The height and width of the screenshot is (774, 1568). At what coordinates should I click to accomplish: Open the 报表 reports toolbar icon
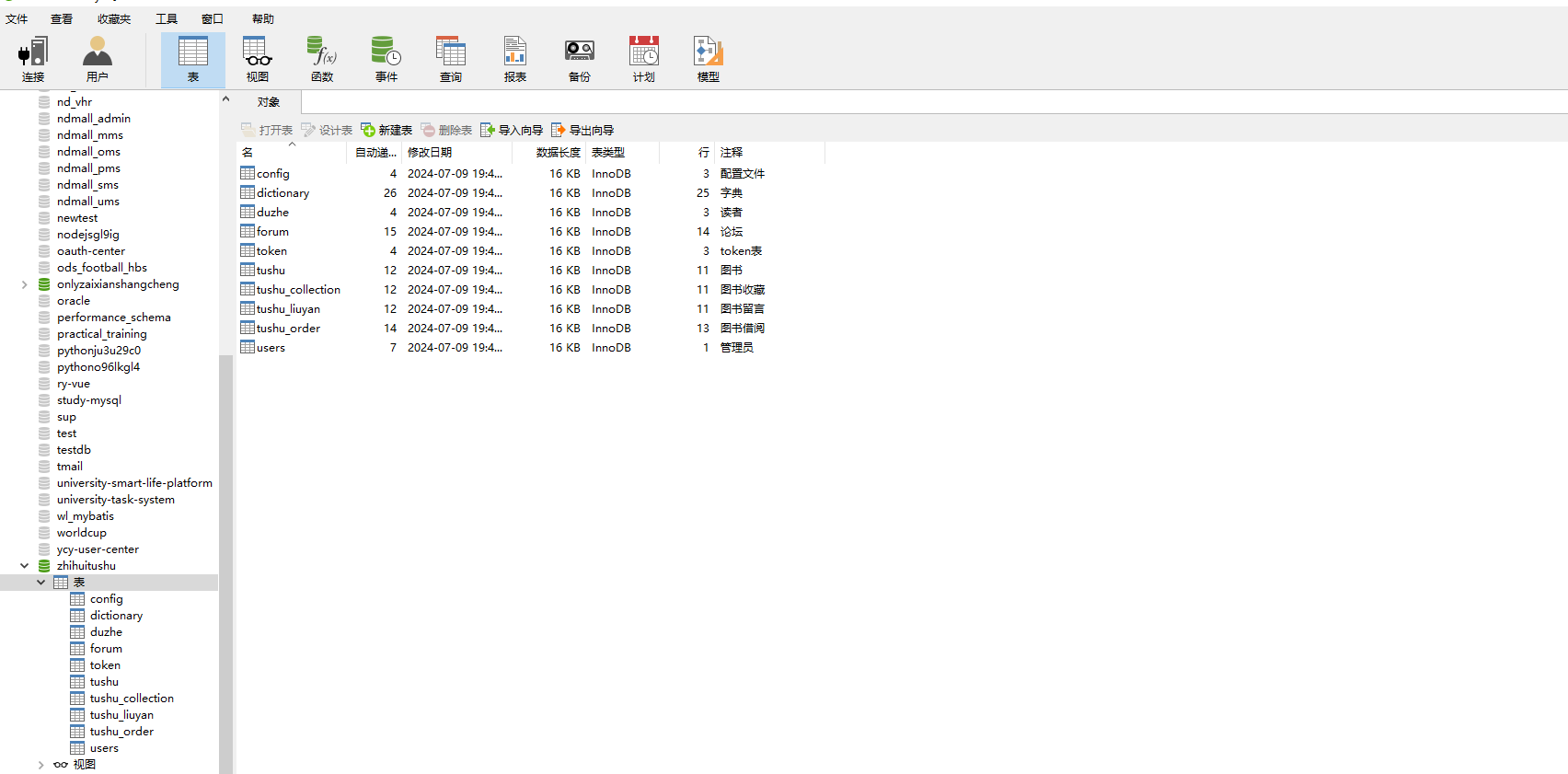pyautogui.click(x=515, y=60)
